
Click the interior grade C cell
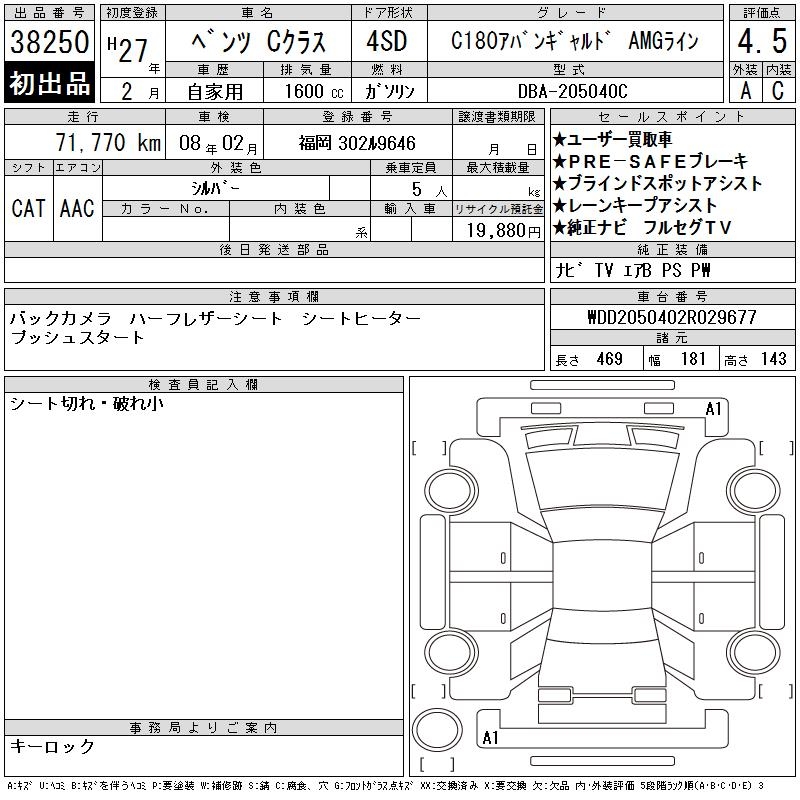pos(777,89)
